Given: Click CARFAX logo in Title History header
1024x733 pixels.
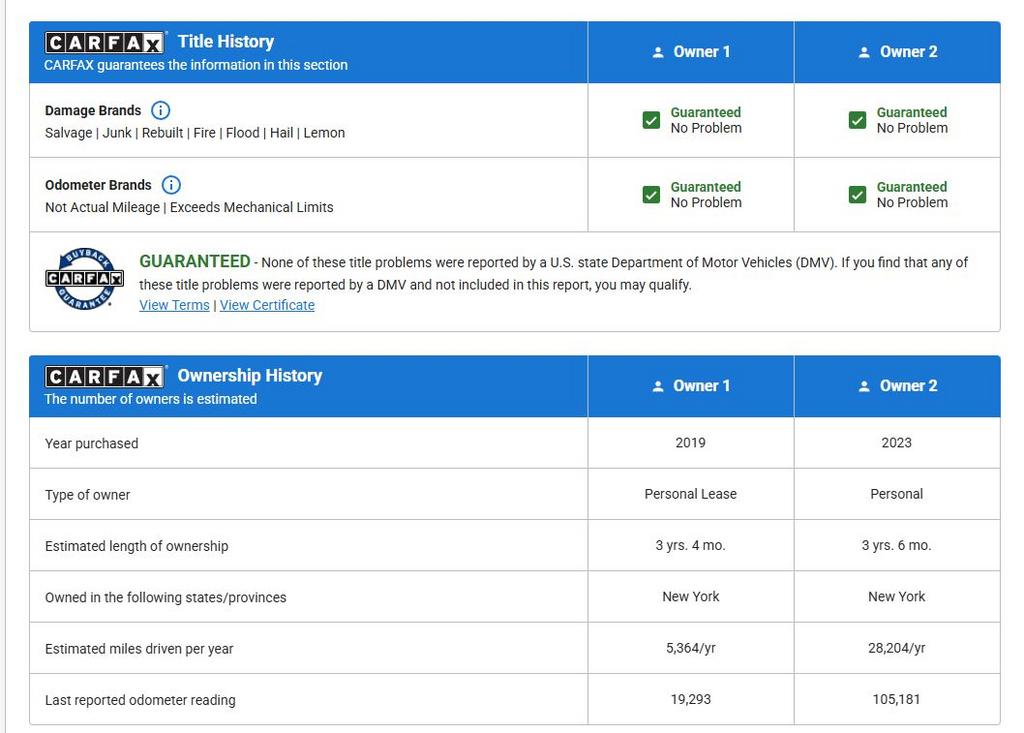Looking at the screenshot, I should point(104,42).
